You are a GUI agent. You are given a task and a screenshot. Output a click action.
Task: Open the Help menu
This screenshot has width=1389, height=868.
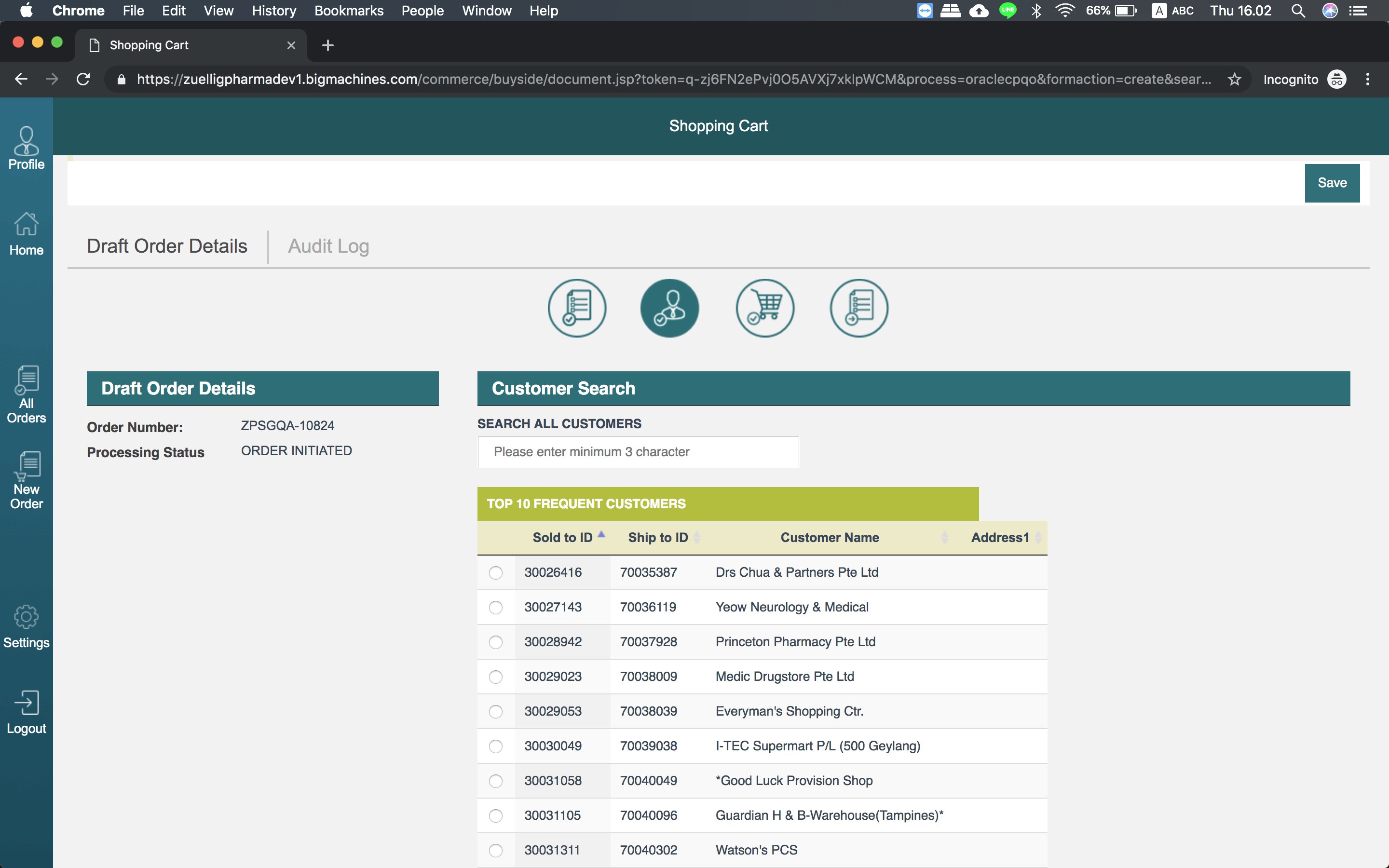pyautogui.click(x=544, y=11)
